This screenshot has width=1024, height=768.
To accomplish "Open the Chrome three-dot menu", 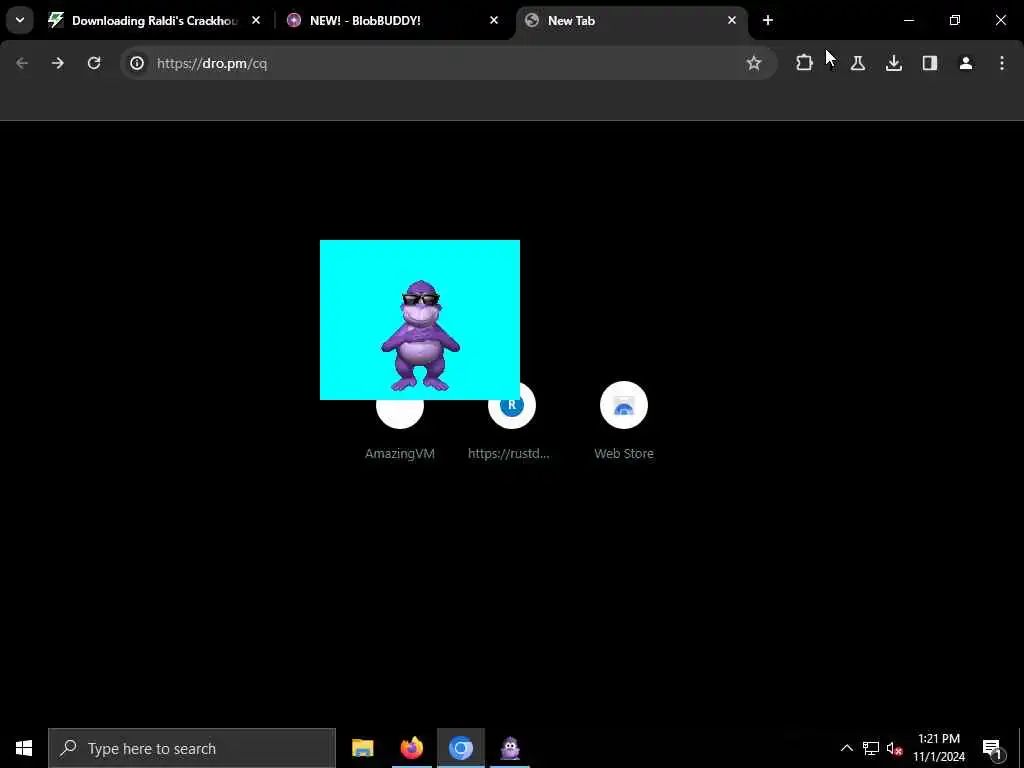I will point(1002,63).
